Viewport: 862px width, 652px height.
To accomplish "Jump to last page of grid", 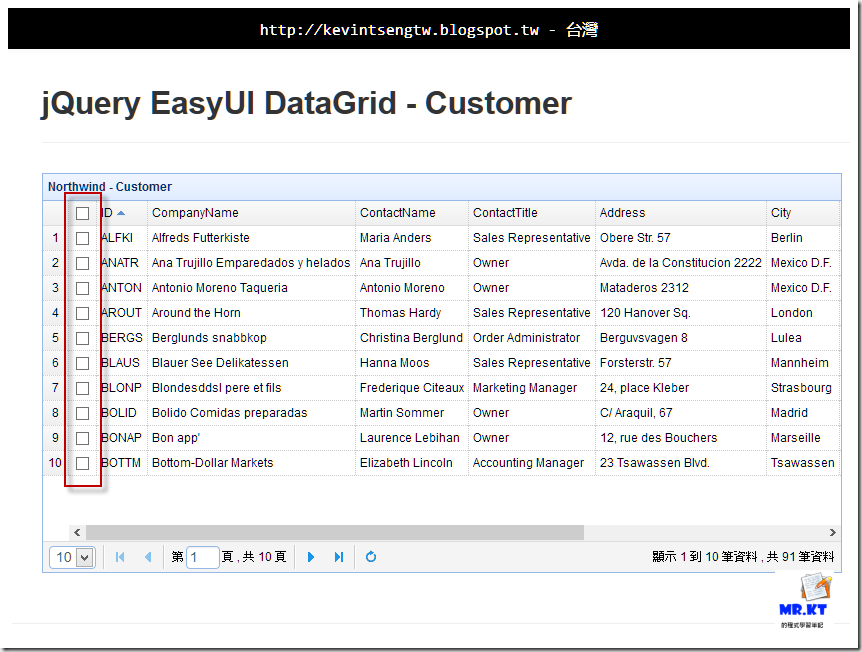I will coord(339,557).
